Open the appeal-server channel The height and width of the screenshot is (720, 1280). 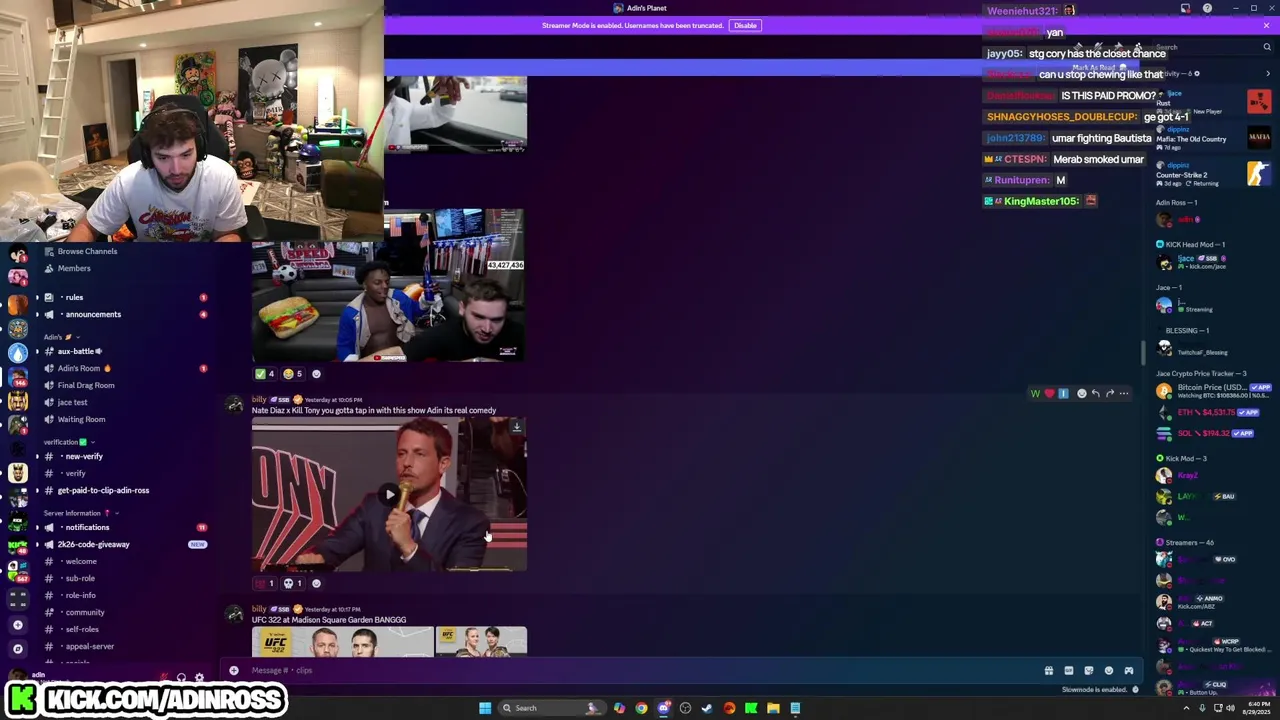point(89,647)
